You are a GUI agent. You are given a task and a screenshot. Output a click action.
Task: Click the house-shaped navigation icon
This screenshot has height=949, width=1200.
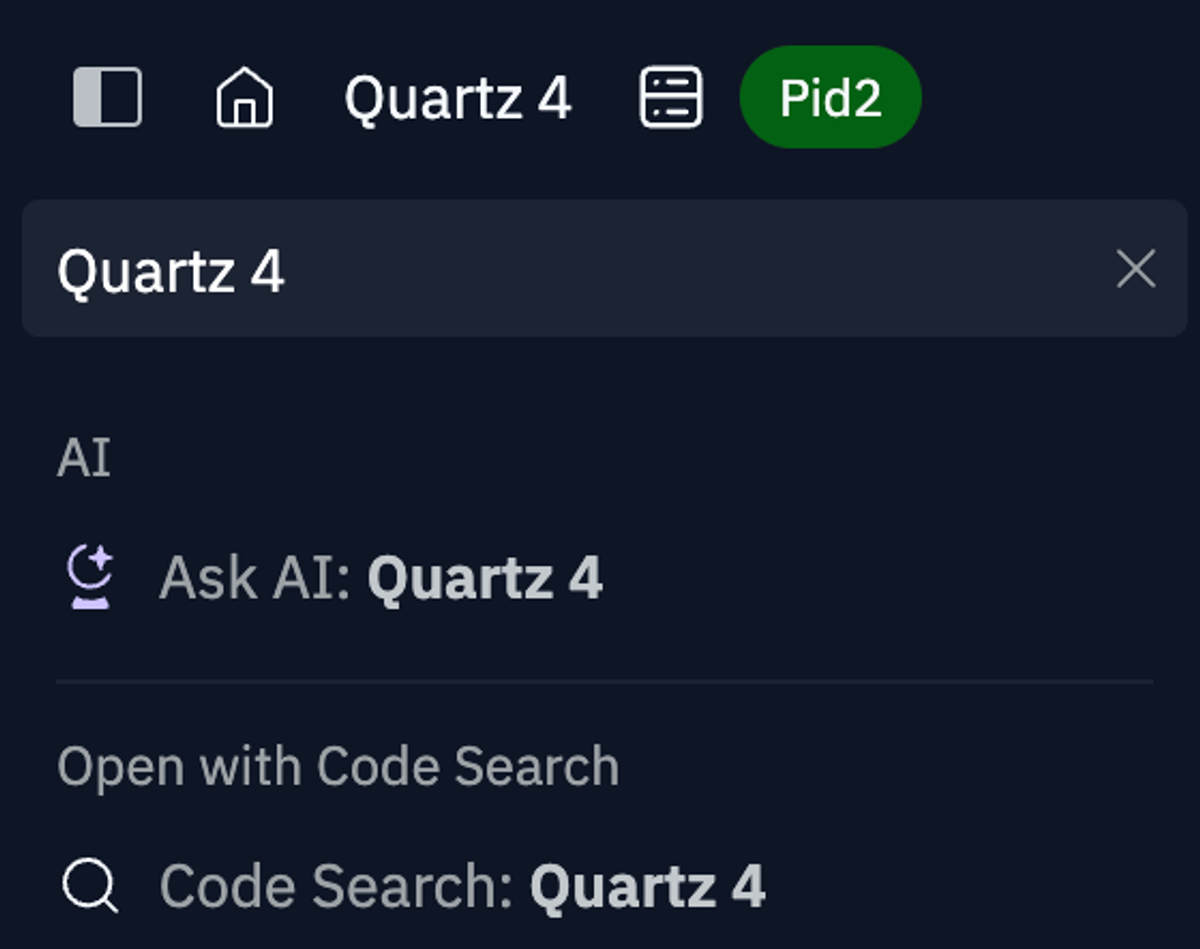coord(246,97)
